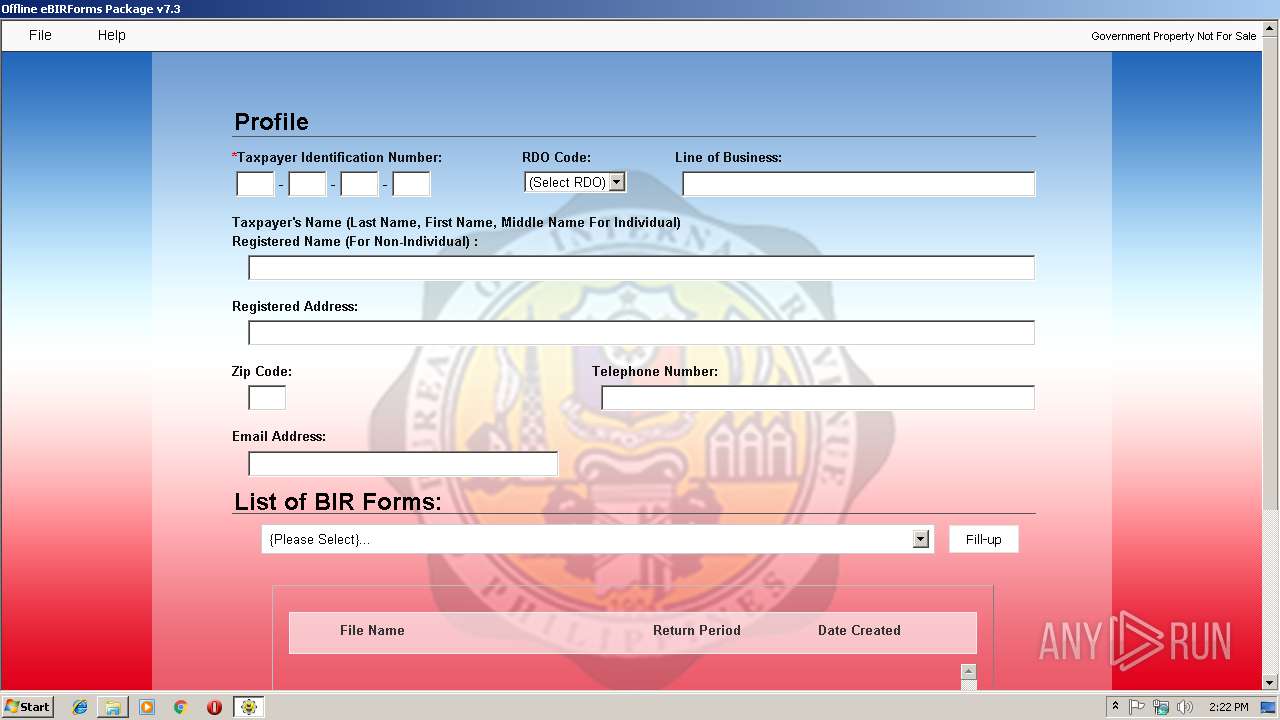Screen dimensions: 1280x720
Task: Open media player taskbar icon
Action: point(147,707)
